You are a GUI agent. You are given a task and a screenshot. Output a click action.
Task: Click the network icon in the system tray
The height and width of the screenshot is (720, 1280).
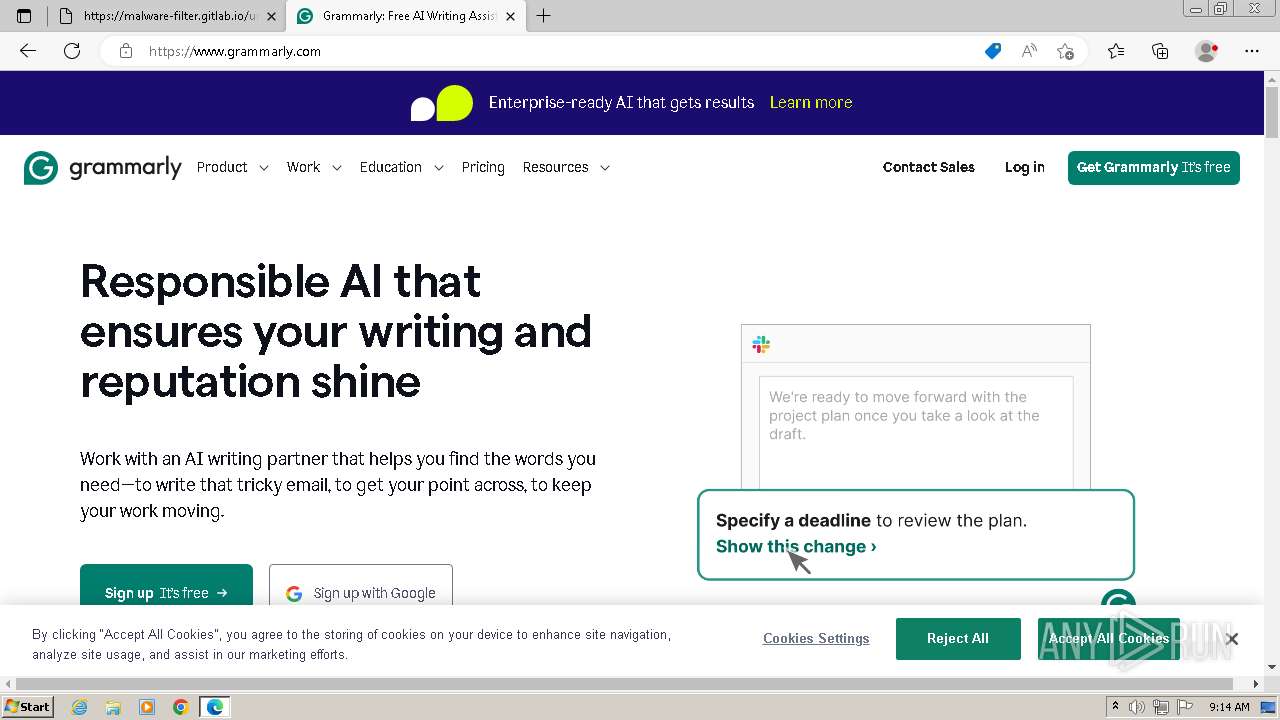pos(1160,707)
